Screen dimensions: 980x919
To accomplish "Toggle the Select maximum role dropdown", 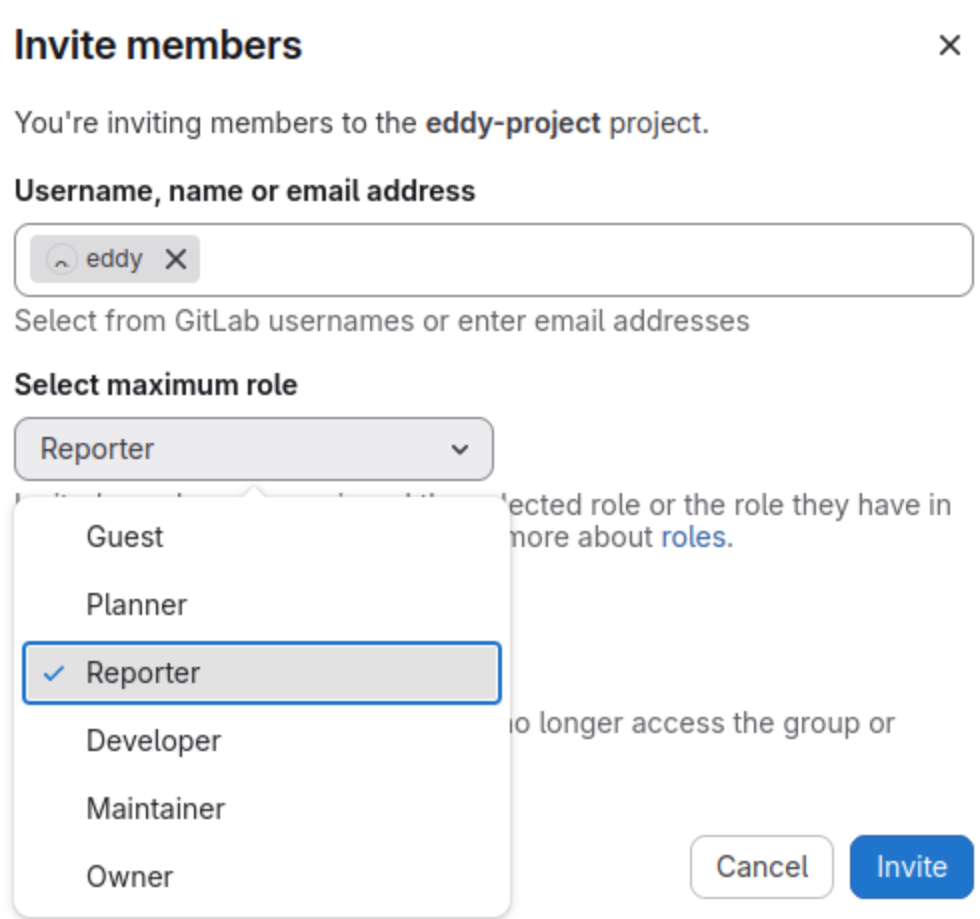I will pos(254,449).
